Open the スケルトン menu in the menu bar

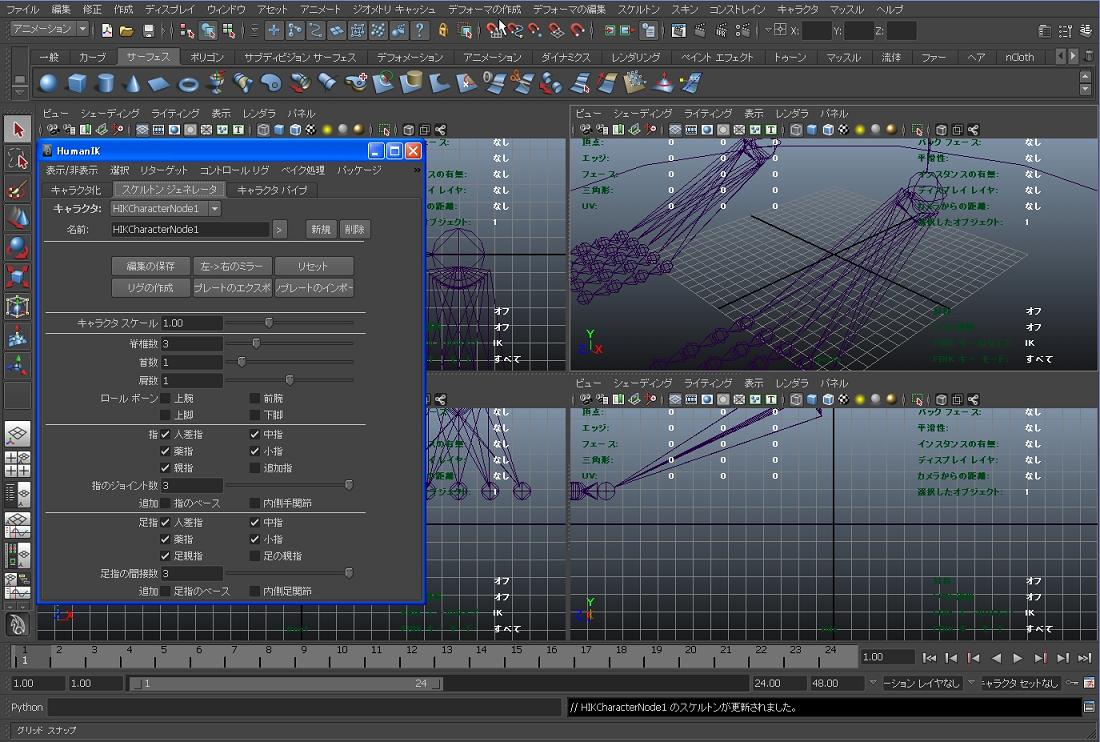[x=638, y=9]
